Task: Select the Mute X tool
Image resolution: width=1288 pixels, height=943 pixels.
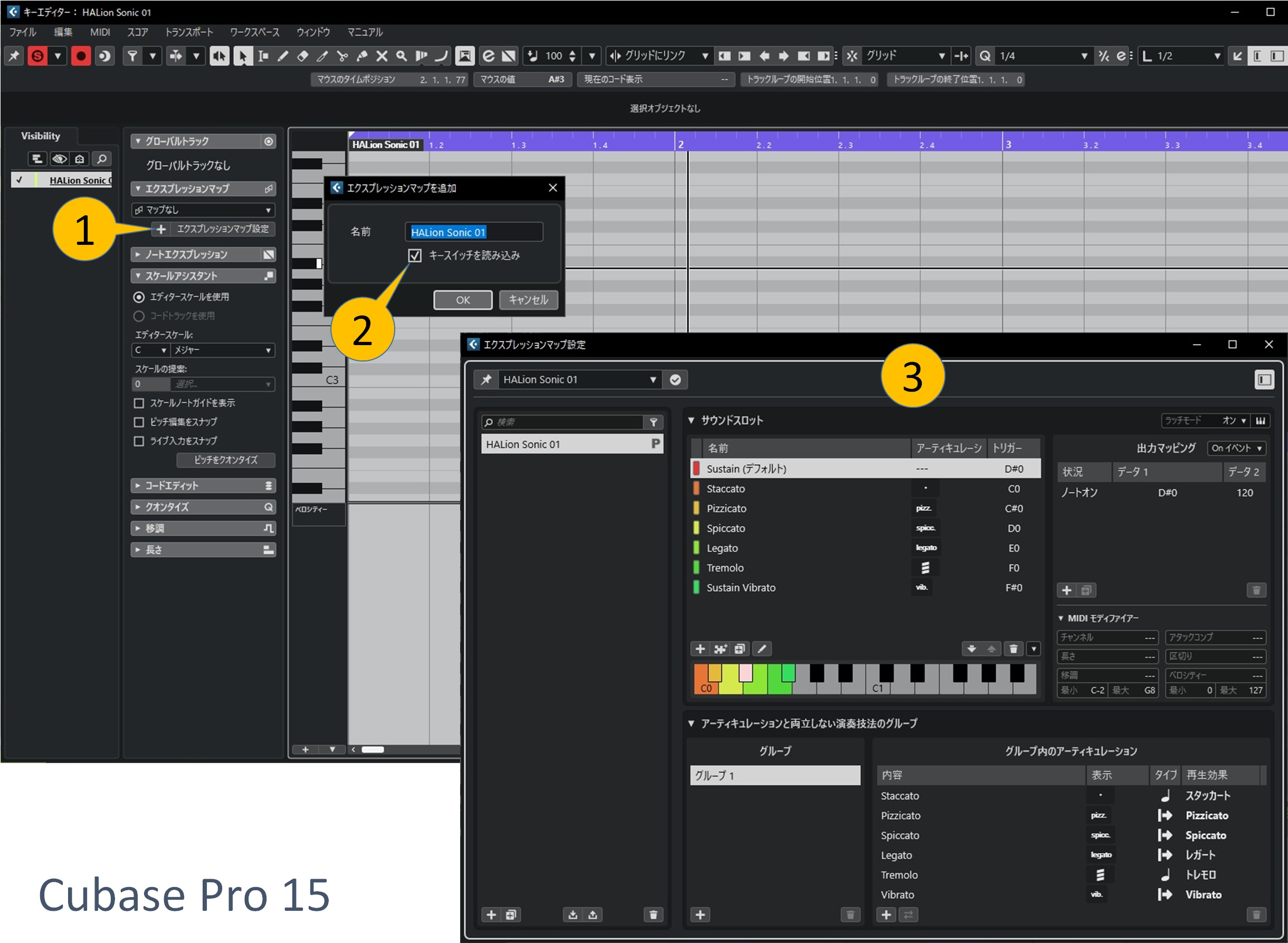Action: point(382,56)
